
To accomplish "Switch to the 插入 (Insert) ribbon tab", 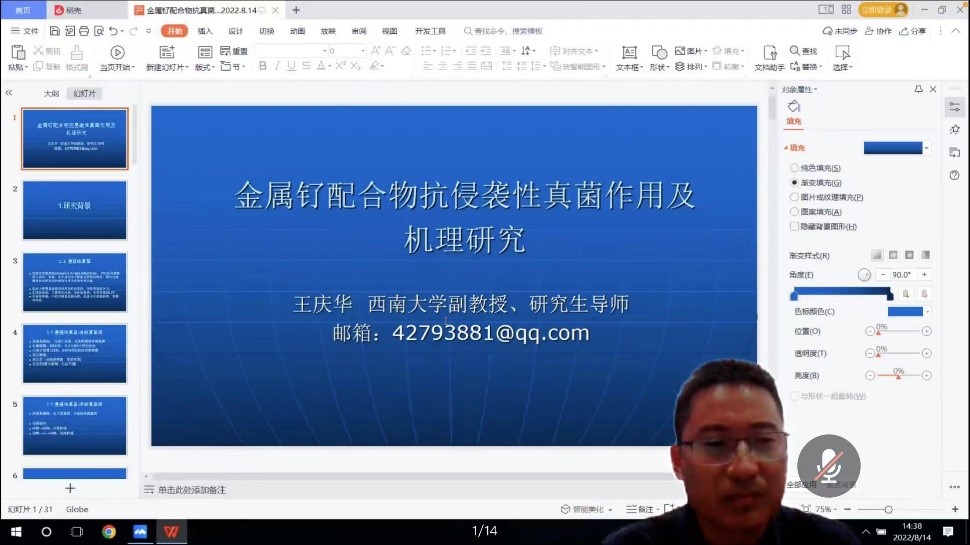I will [205, 31].
